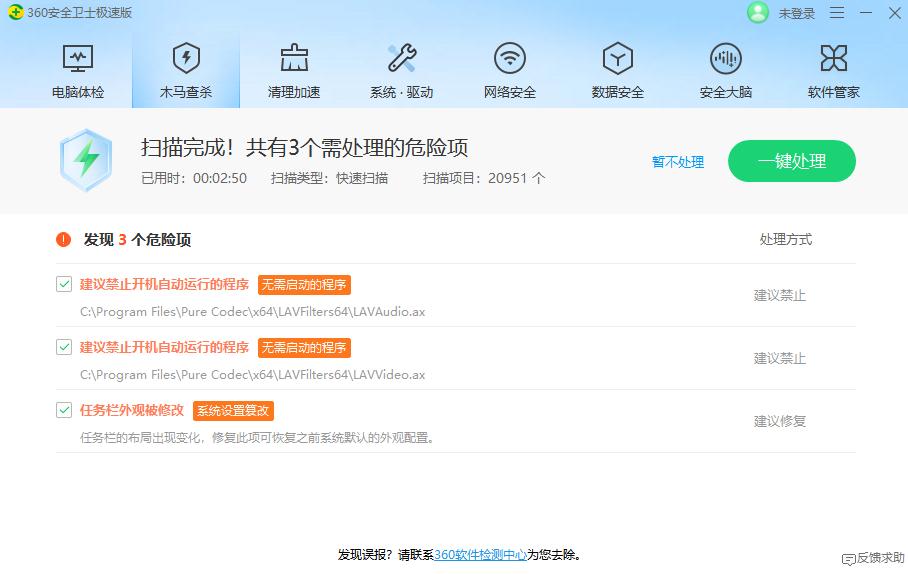Switch to the 数据安全 tab label
The image size is (908, 574).
click(x=618, y=92)
